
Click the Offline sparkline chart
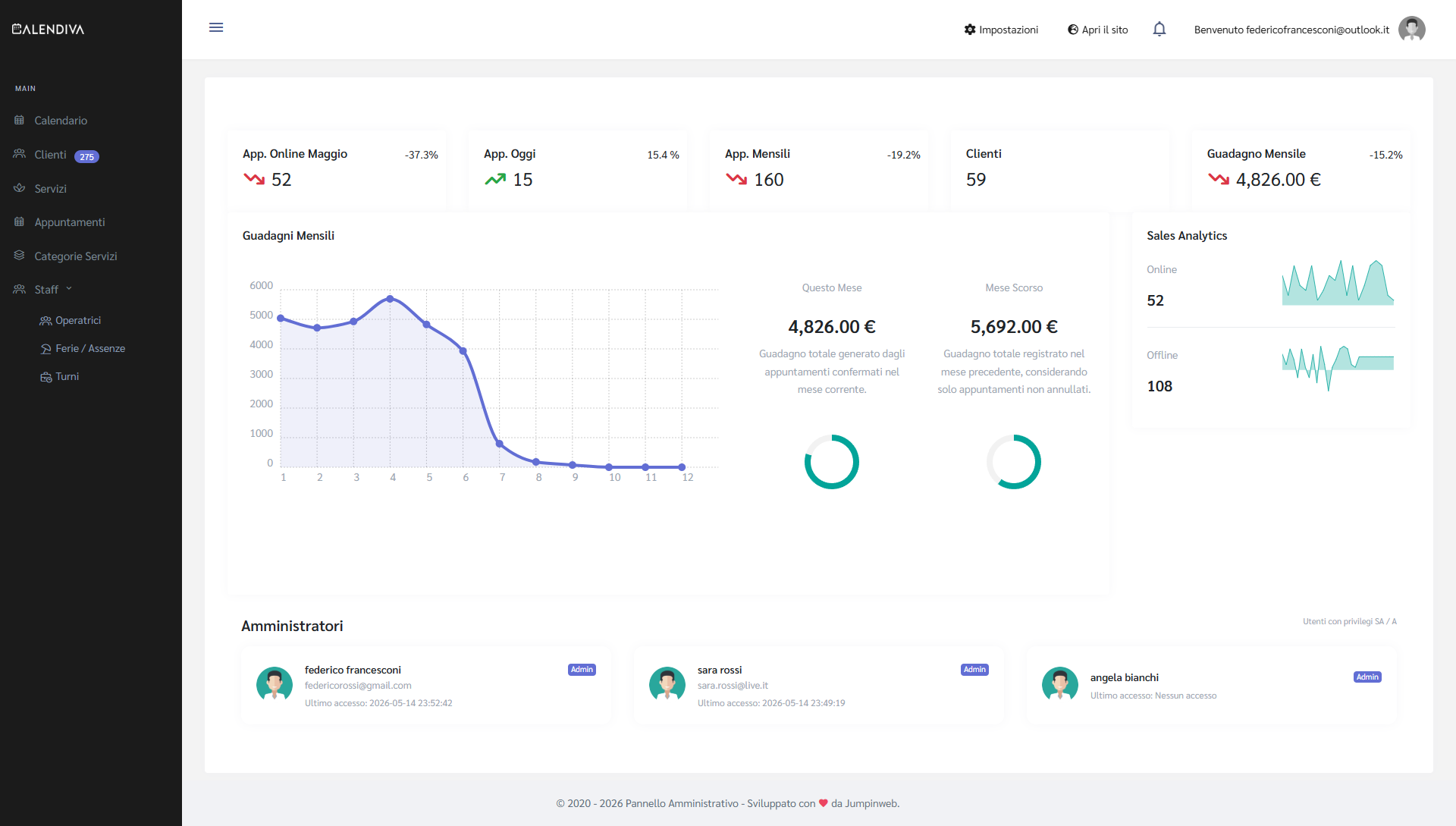tap(1338, 367)
